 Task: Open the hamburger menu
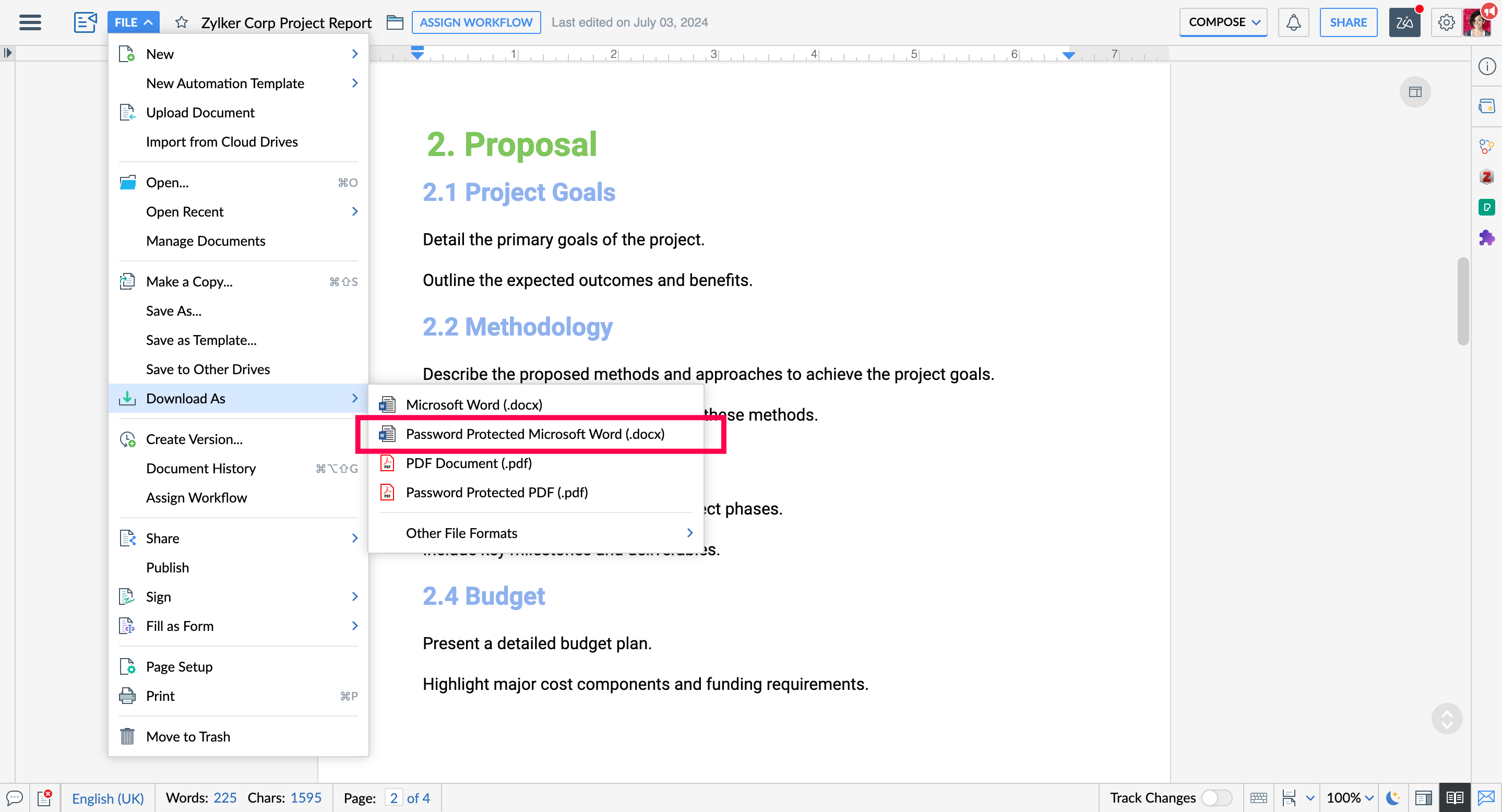tap(30, 22)
